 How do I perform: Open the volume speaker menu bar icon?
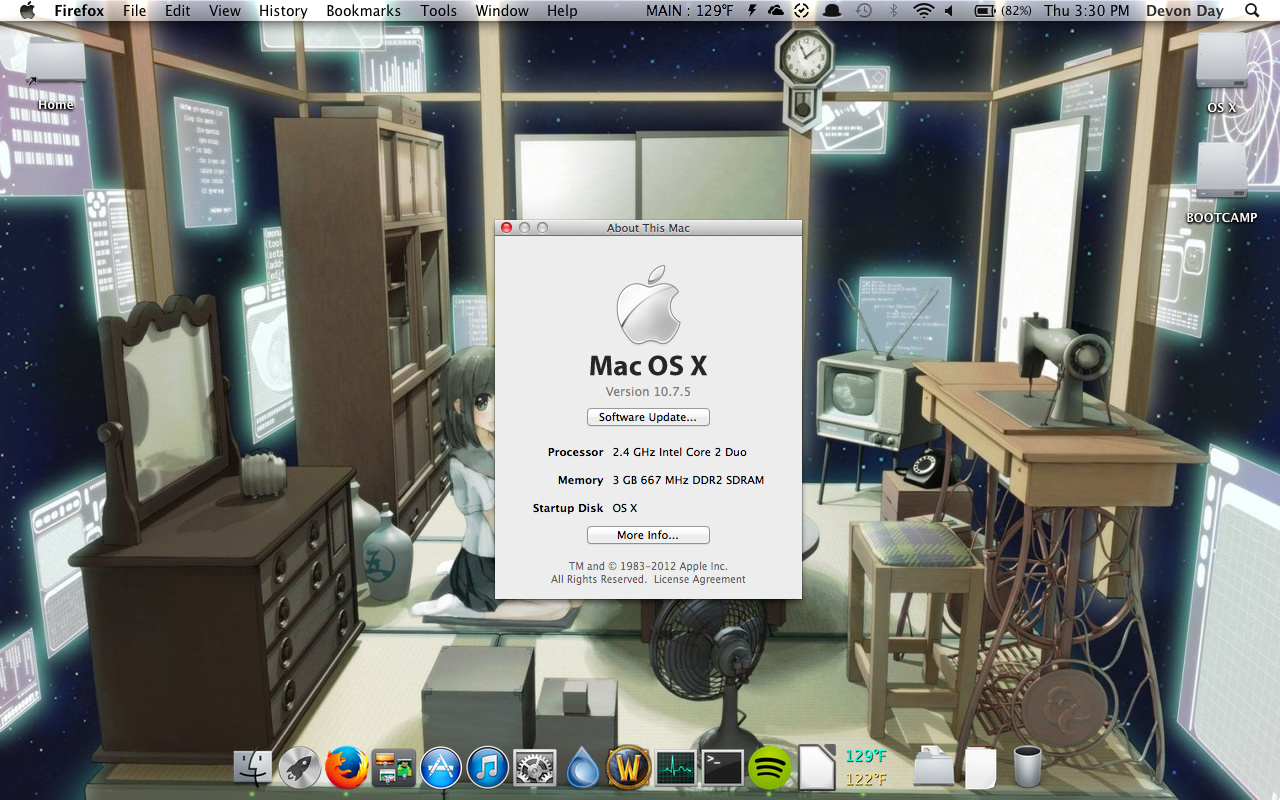tap(949, 11)
